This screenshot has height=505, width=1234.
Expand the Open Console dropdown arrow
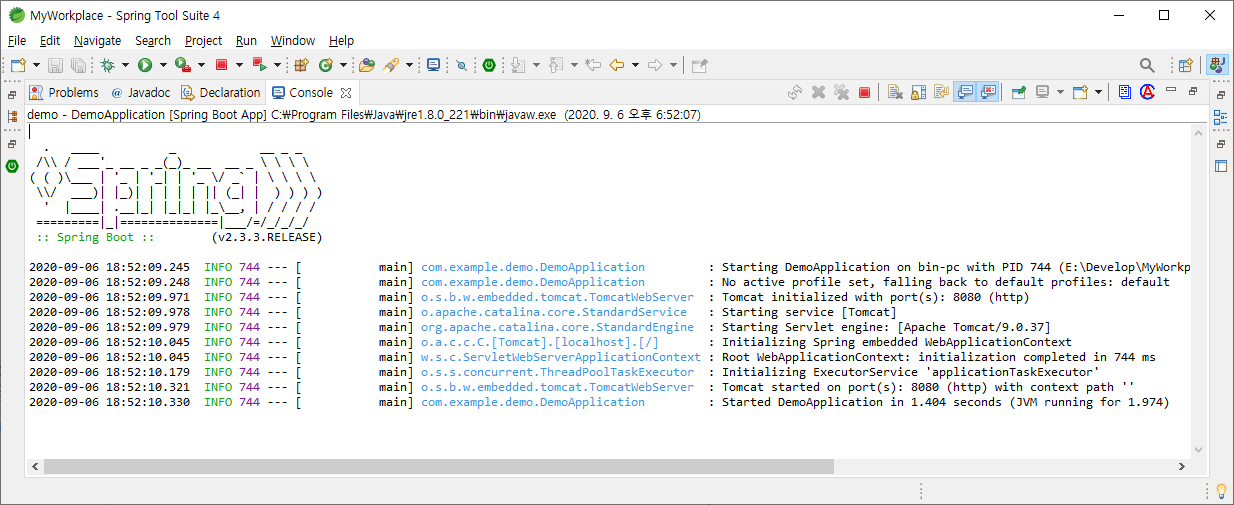coord(1098,92)
